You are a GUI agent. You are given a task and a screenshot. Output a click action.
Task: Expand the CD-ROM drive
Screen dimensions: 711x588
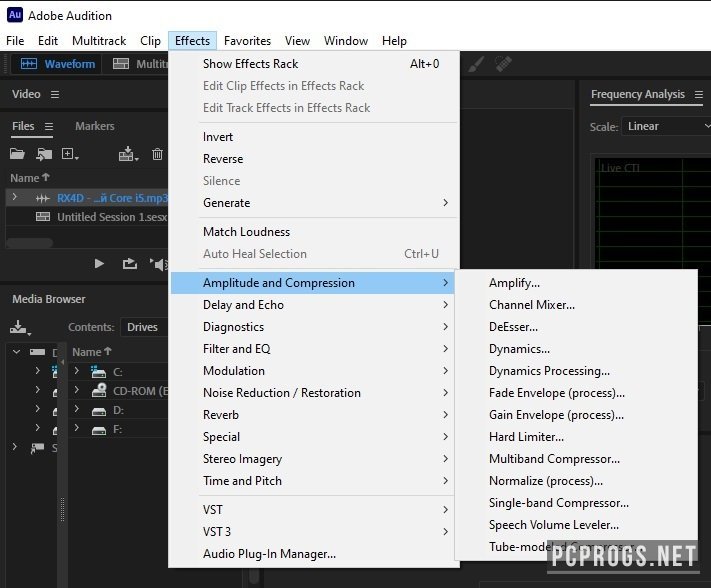click(x=77, y=390)
